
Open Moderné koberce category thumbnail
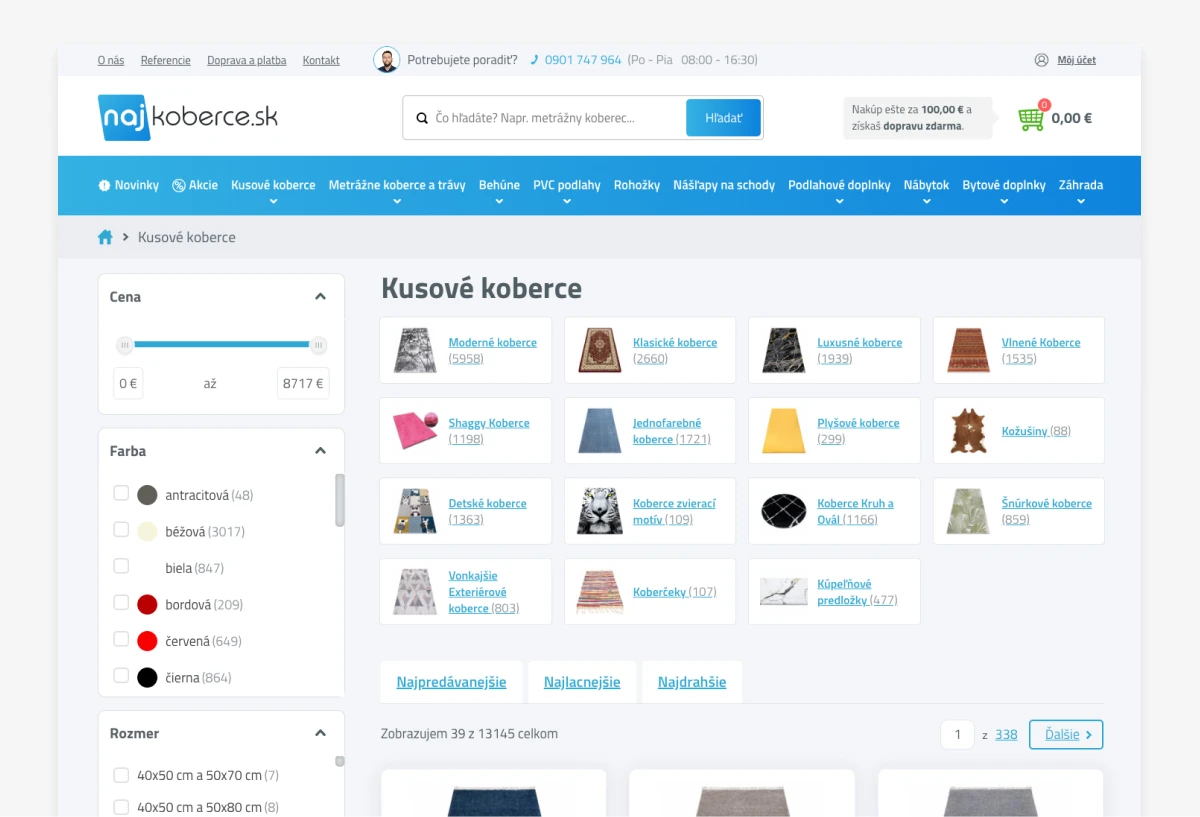tap(415, 350)
